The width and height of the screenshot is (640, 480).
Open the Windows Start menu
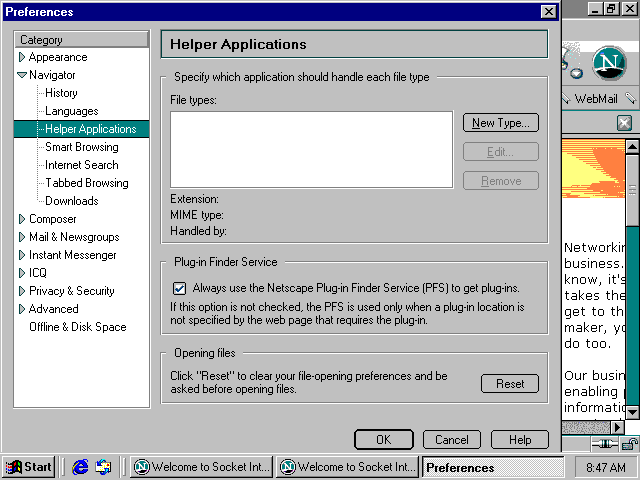coord(29,467)
